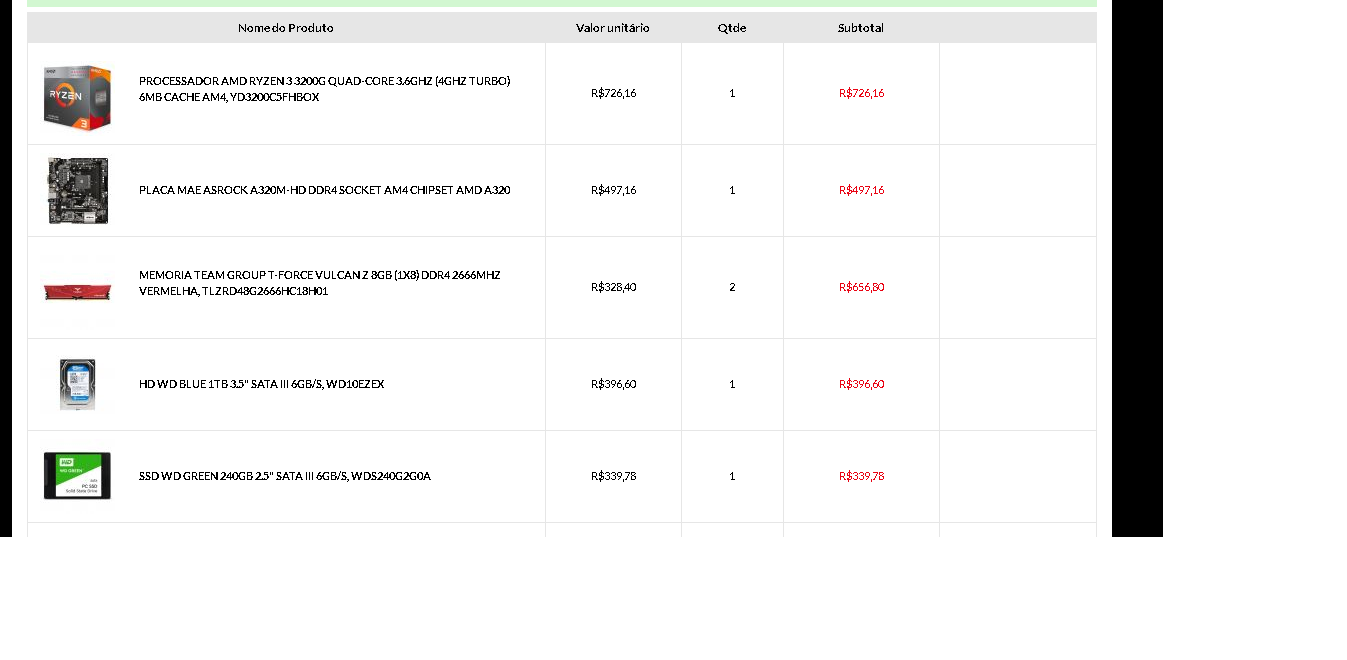Select the red subtotal R$726,16 of the processor
Screen dimensions: 1347x660
tap(861, 93)
